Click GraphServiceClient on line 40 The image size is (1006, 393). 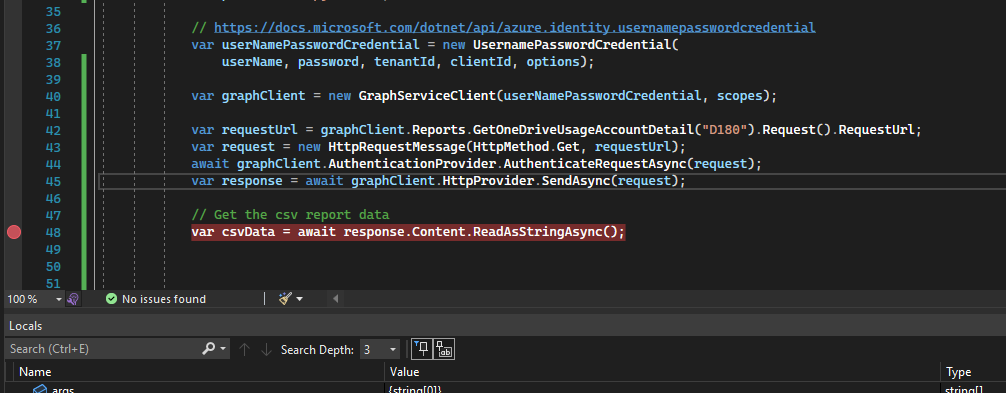[x=427, y=96]
